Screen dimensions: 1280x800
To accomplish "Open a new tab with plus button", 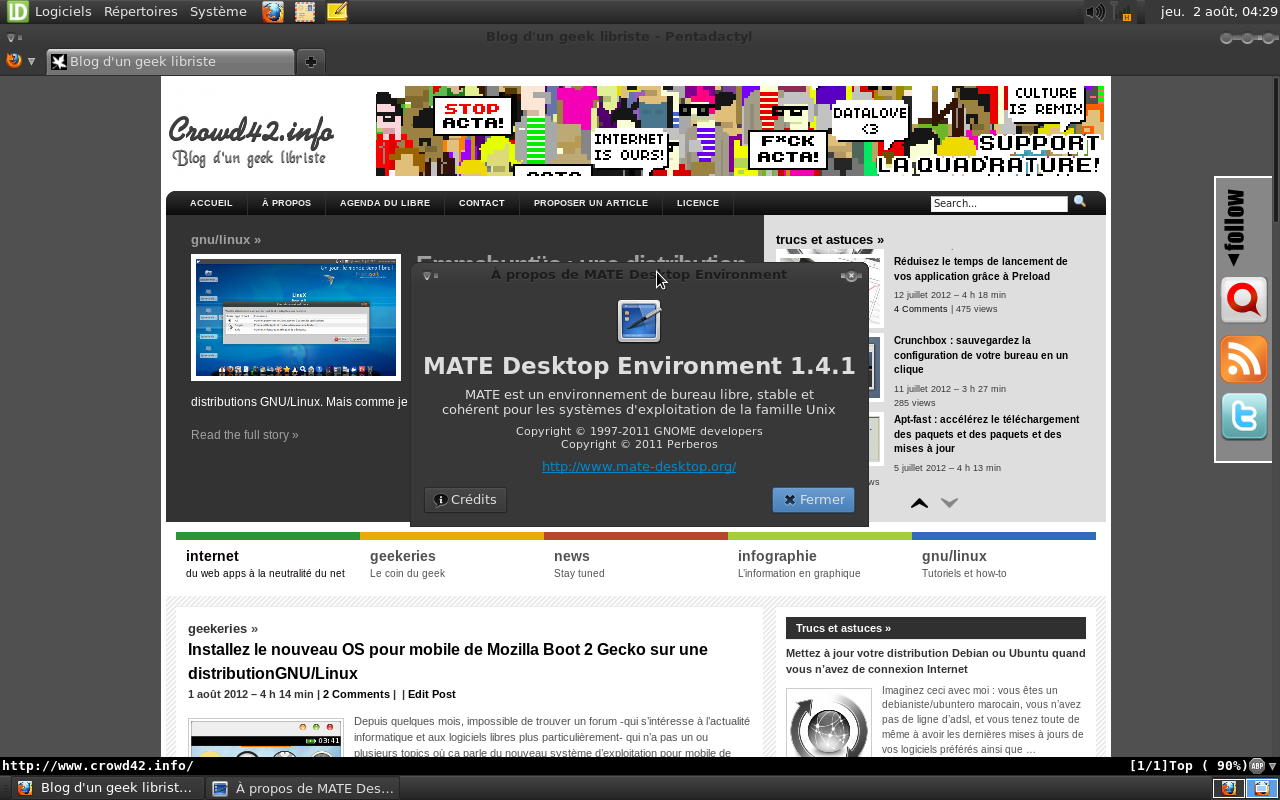I will [311, 62].
